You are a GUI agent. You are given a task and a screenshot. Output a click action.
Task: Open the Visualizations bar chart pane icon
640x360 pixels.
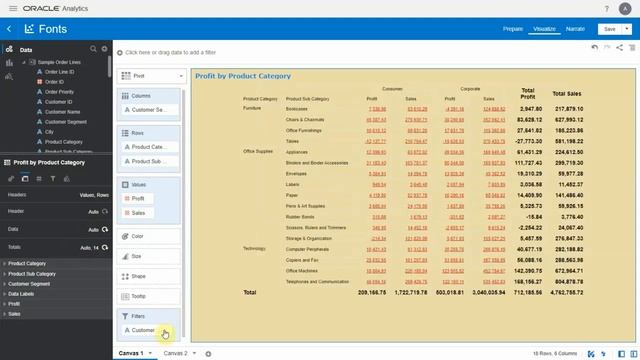click(9, 63)
